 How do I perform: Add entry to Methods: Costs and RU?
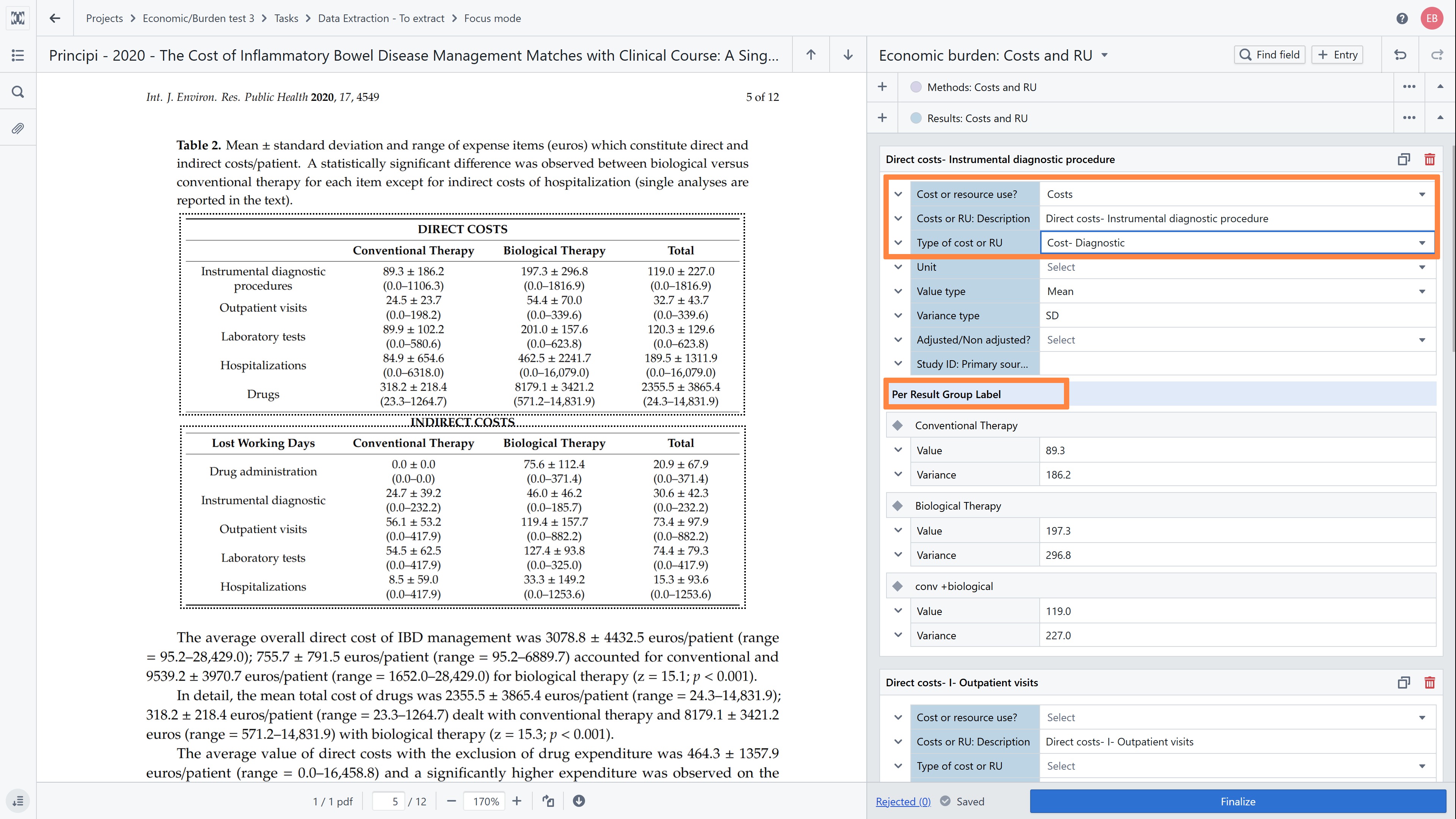click(x=882, y=87)
